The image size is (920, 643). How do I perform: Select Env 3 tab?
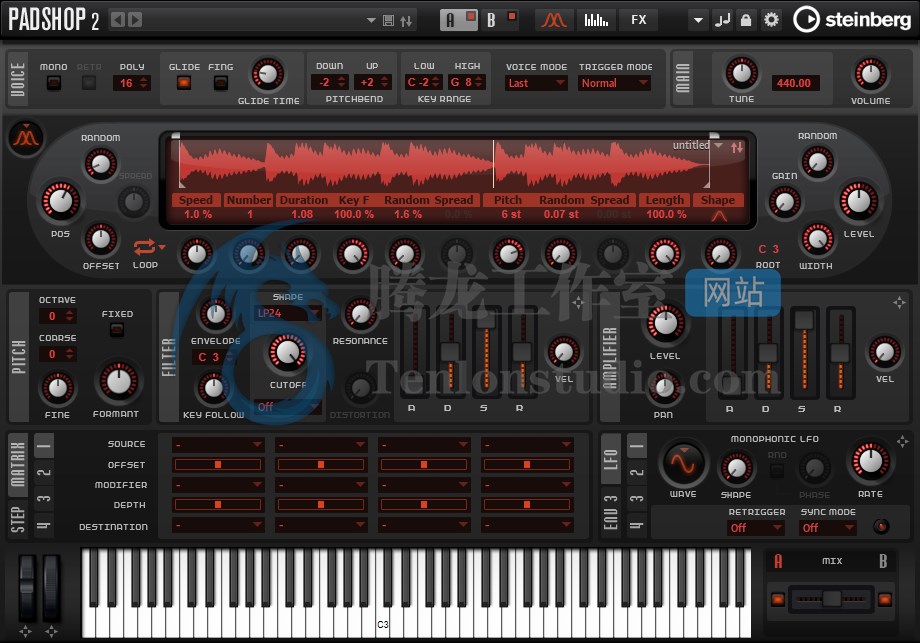click(x=611, y=512)
